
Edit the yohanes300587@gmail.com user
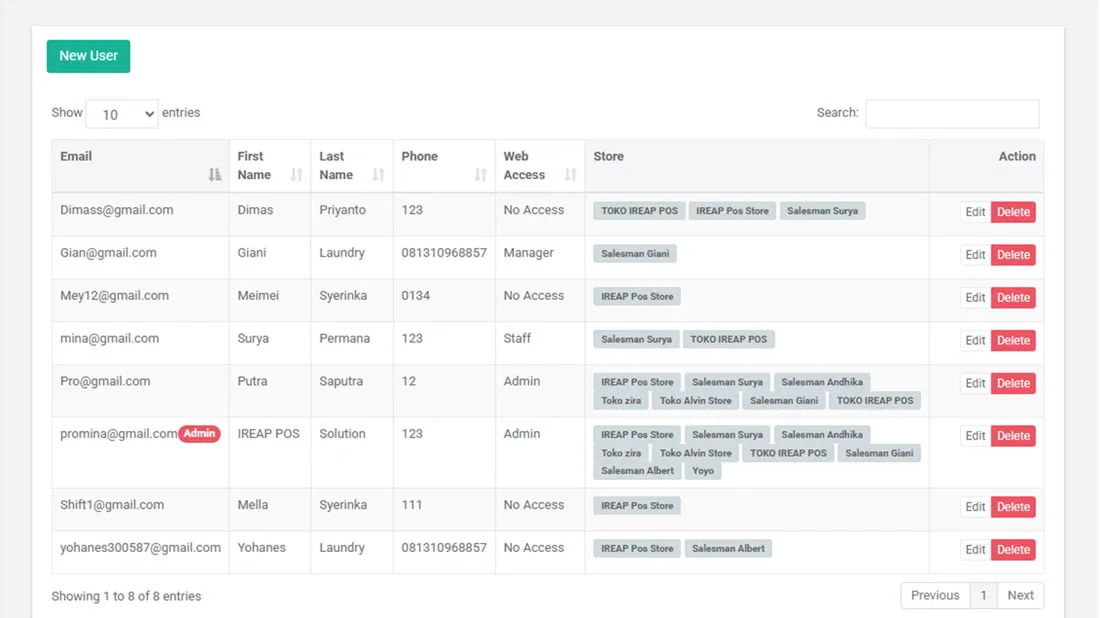tap(975, 548)
